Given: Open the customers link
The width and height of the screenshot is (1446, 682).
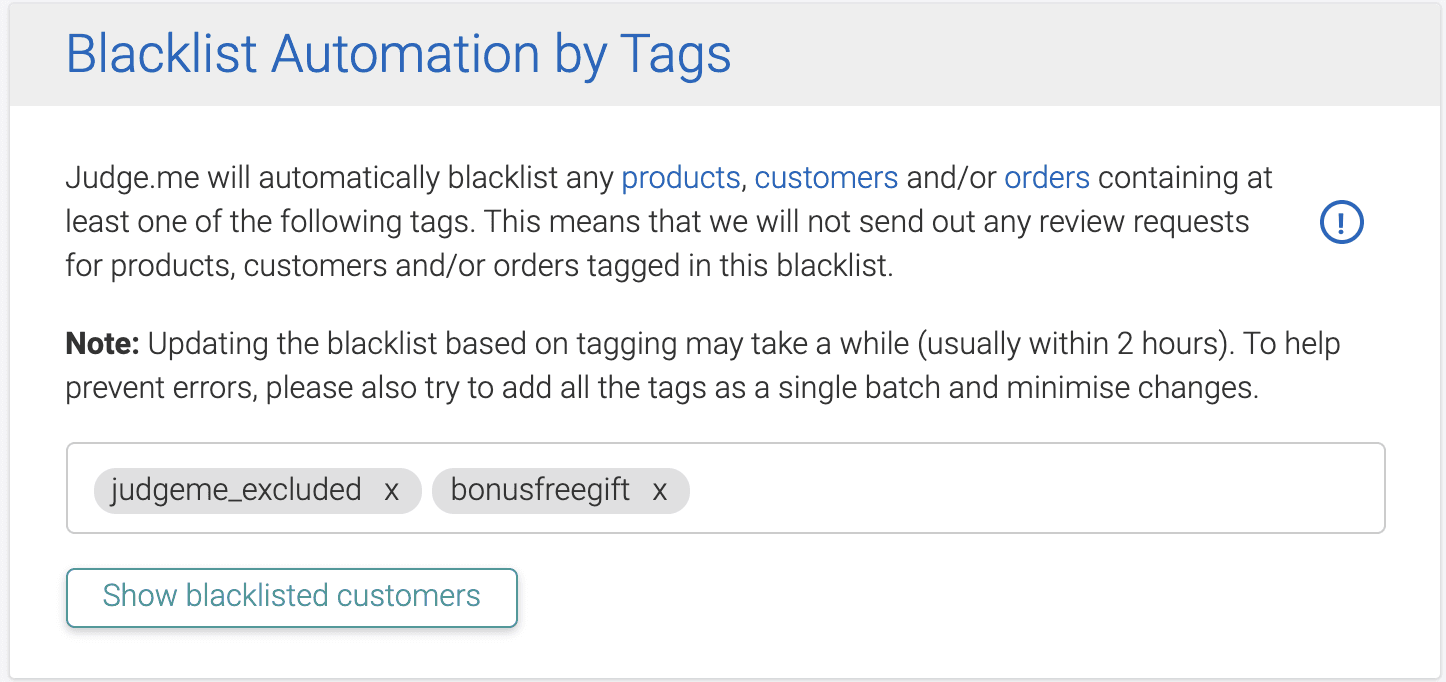Looking at the screenshot, I should (x=826, y=178).
